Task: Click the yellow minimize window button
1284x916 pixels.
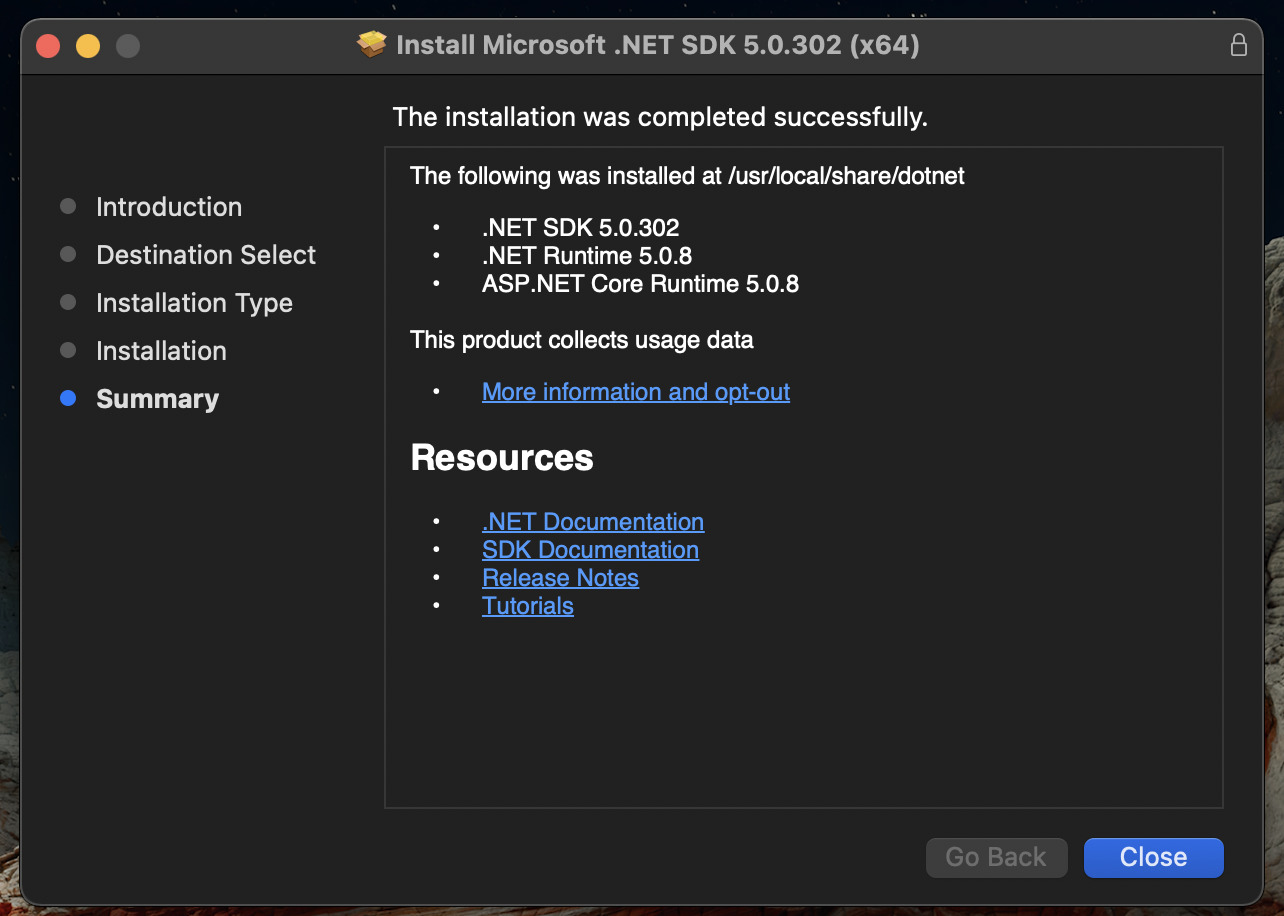Action: [x=88, y=46]
